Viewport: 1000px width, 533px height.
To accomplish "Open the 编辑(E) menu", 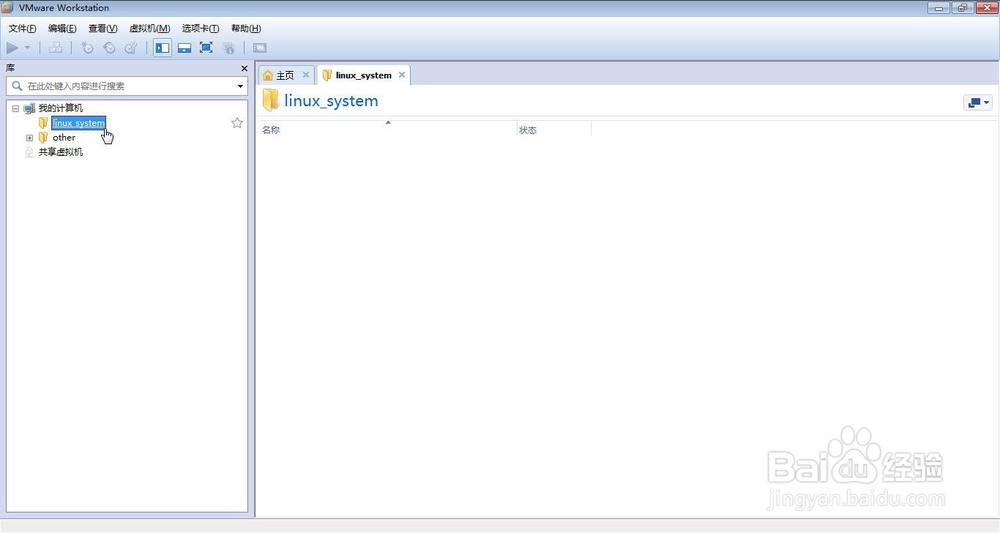I will click(62, 28).
